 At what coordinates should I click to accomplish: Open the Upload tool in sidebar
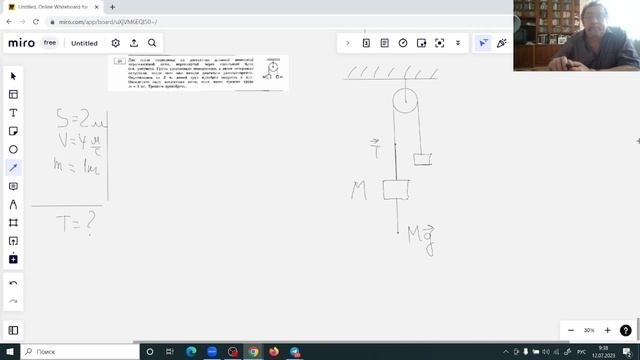pyautogui.click(x=13, y=241)
